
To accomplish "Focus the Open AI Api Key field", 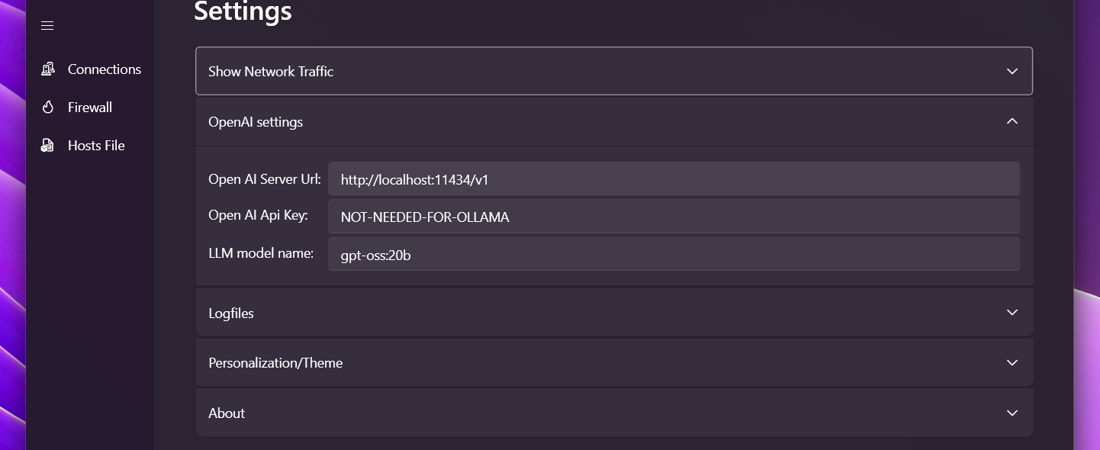I will 673,217.
